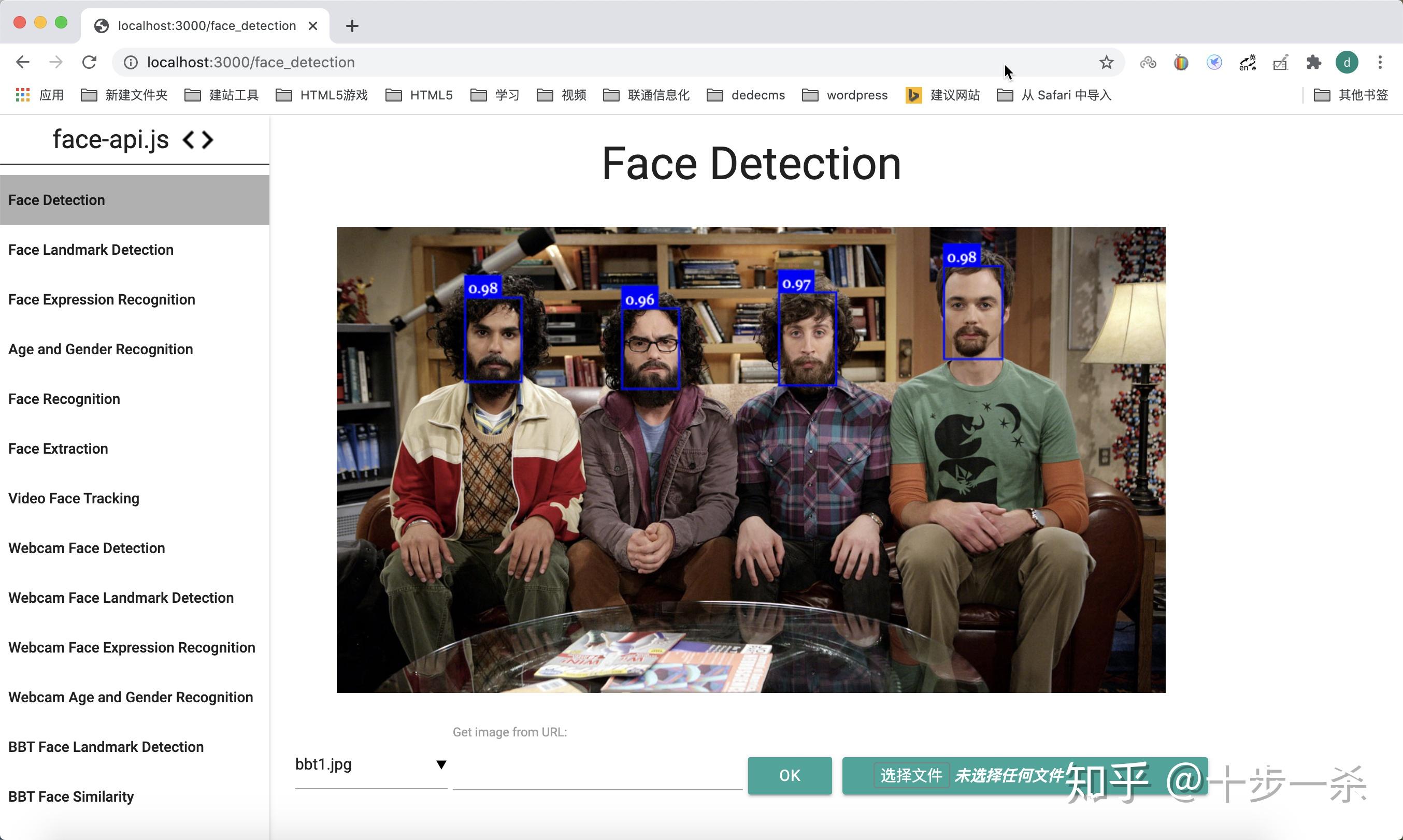Click the forward navigation arrow
Screen dimensions: 1403x840
55,62
